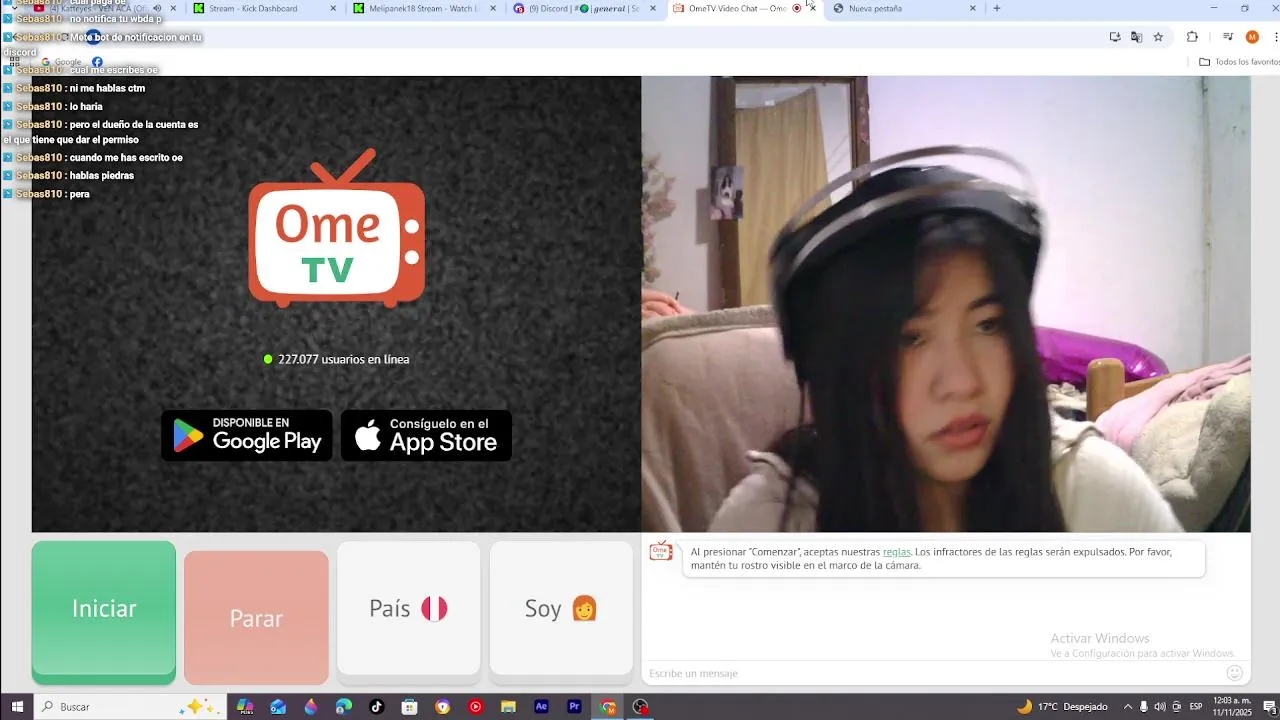Screen dimensions: 1280x720
Task: Click the message input field
Action: [935, 673]
